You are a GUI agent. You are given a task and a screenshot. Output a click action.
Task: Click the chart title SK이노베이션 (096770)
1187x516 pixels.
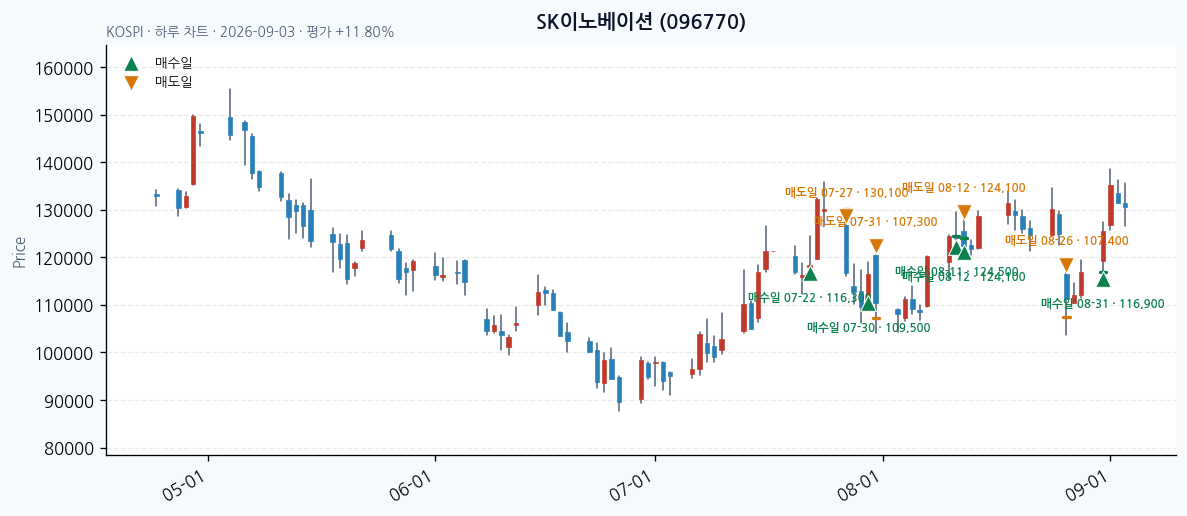pos(641,22)
